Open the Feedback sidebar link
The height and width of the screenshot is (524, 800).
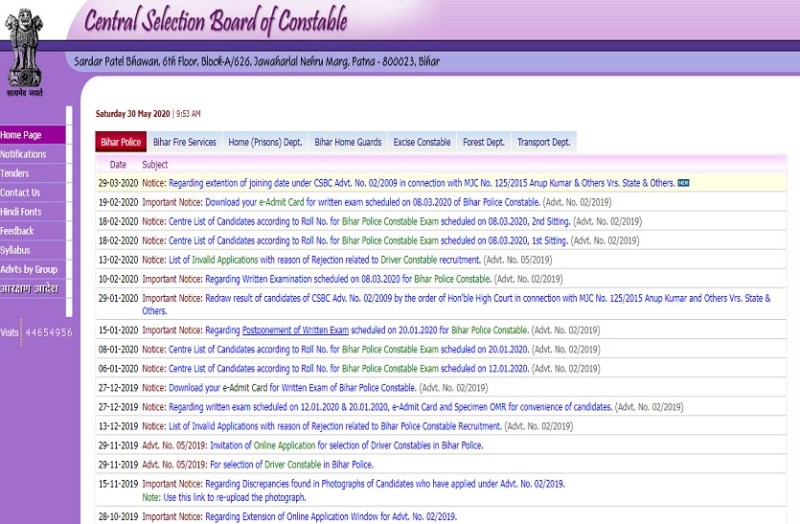point(17,231)
